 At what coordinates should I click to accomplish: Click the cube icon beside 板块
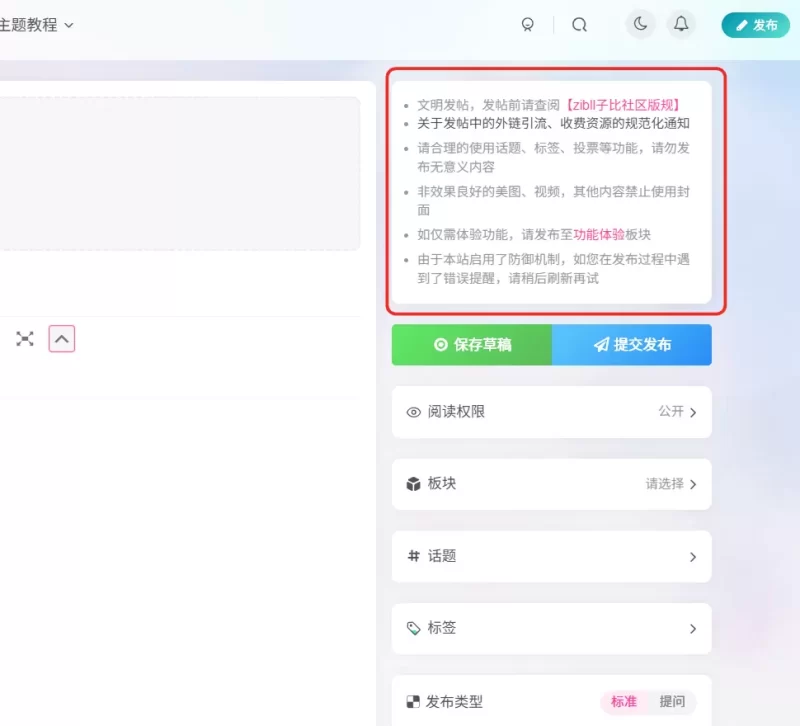click(413, 484)
